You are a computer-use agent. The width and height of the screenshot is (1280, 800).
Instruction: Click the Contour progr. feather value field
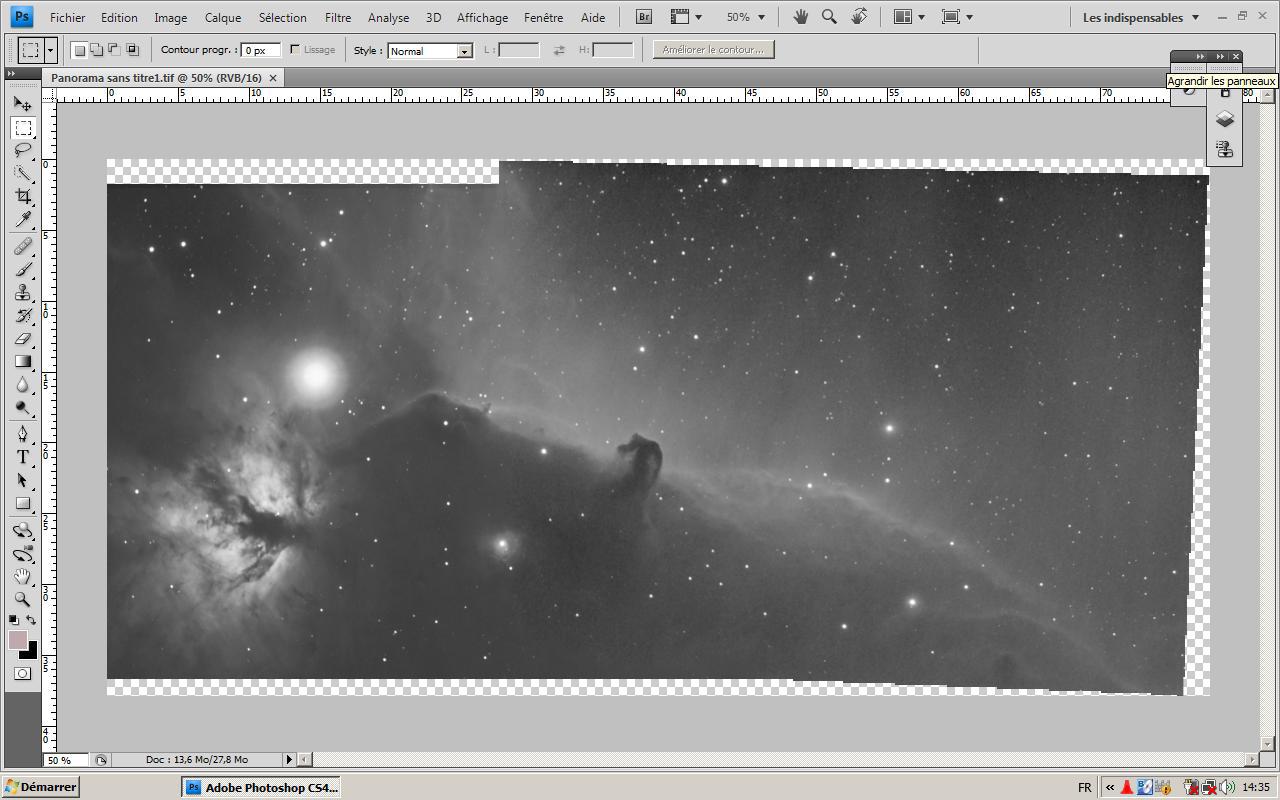click(x=262, y=50)
